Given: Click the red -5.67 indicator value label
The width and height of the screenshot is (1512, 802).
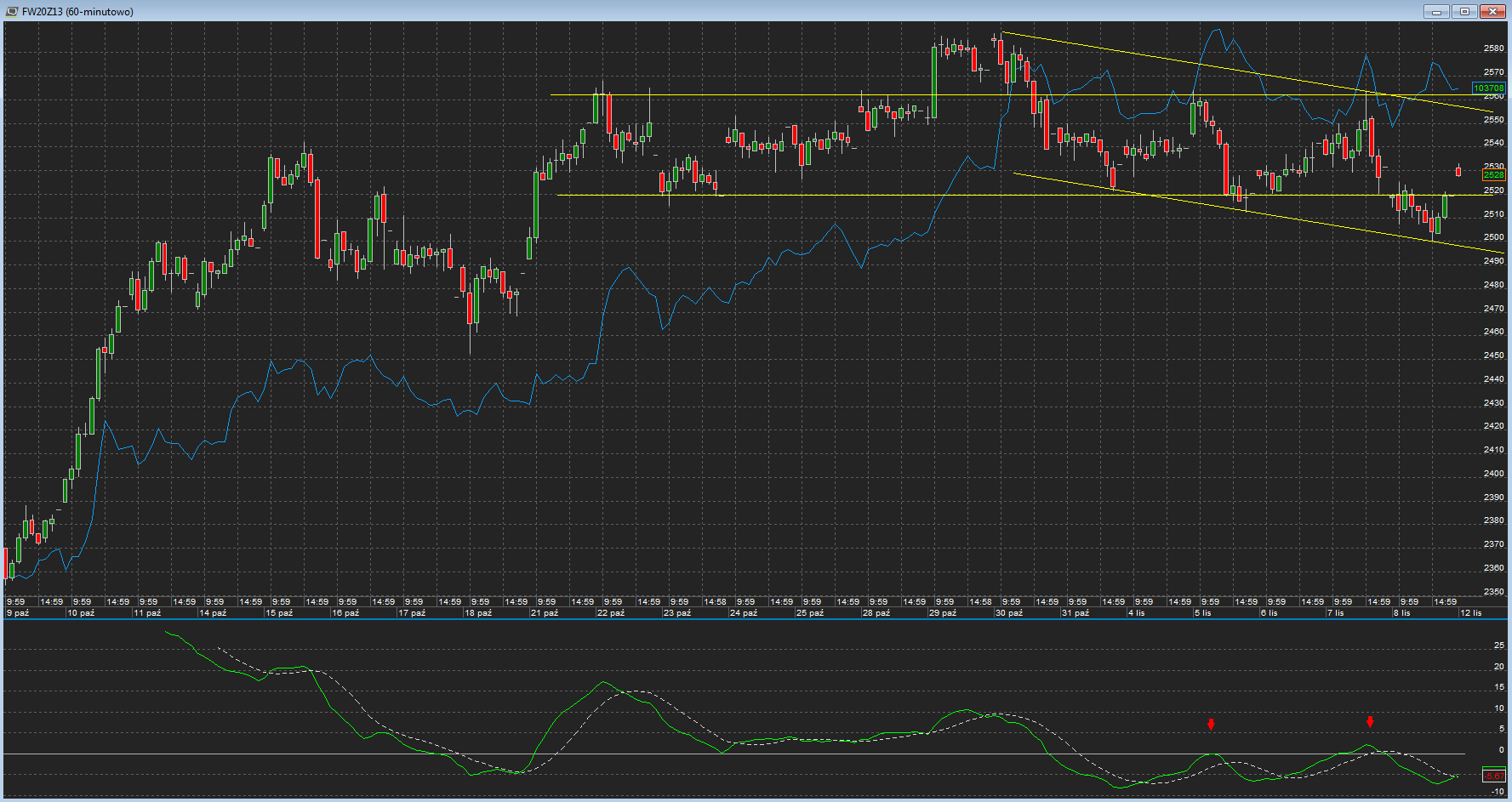Looking at the screenshot, I should (x=1493, y=776).
